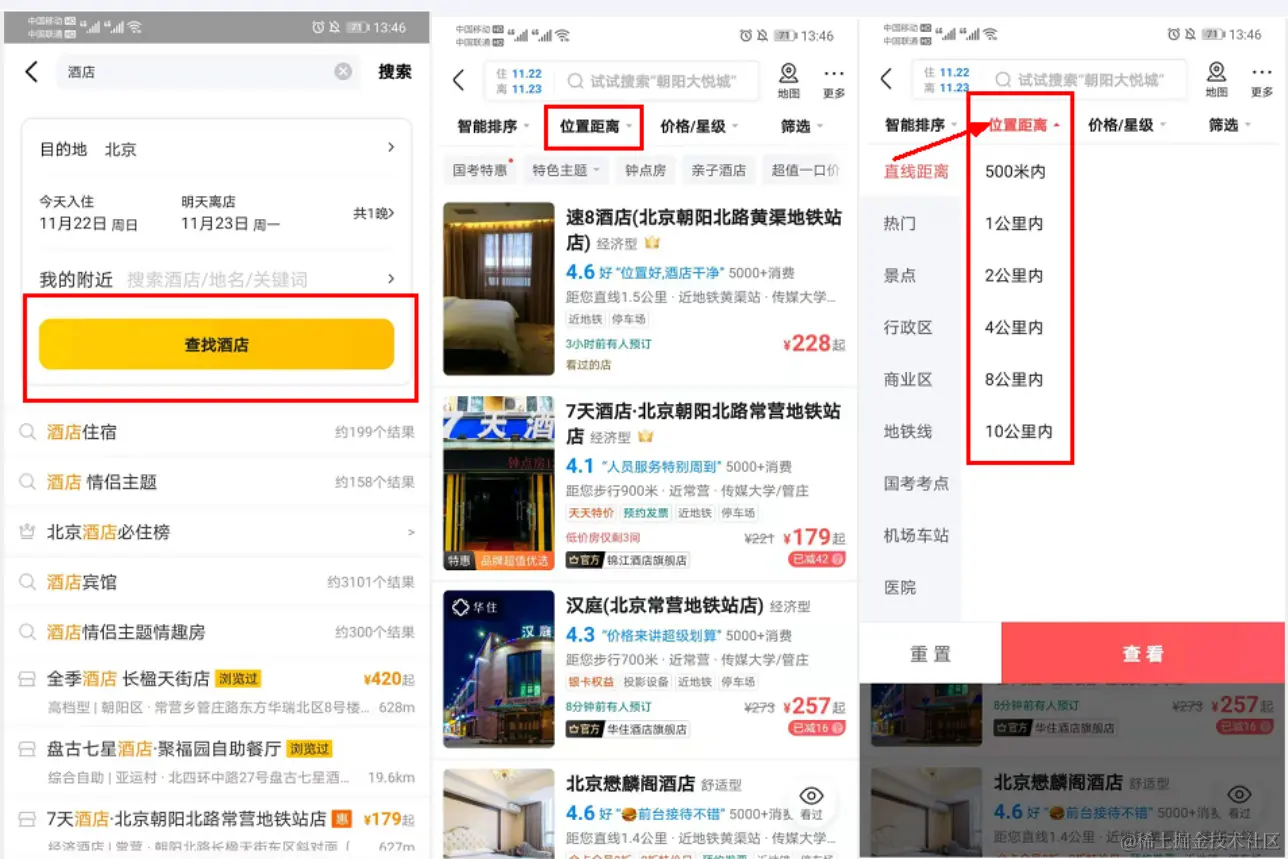
Task: Clear the 酒店 search text with the X icon
Action: 343,71
